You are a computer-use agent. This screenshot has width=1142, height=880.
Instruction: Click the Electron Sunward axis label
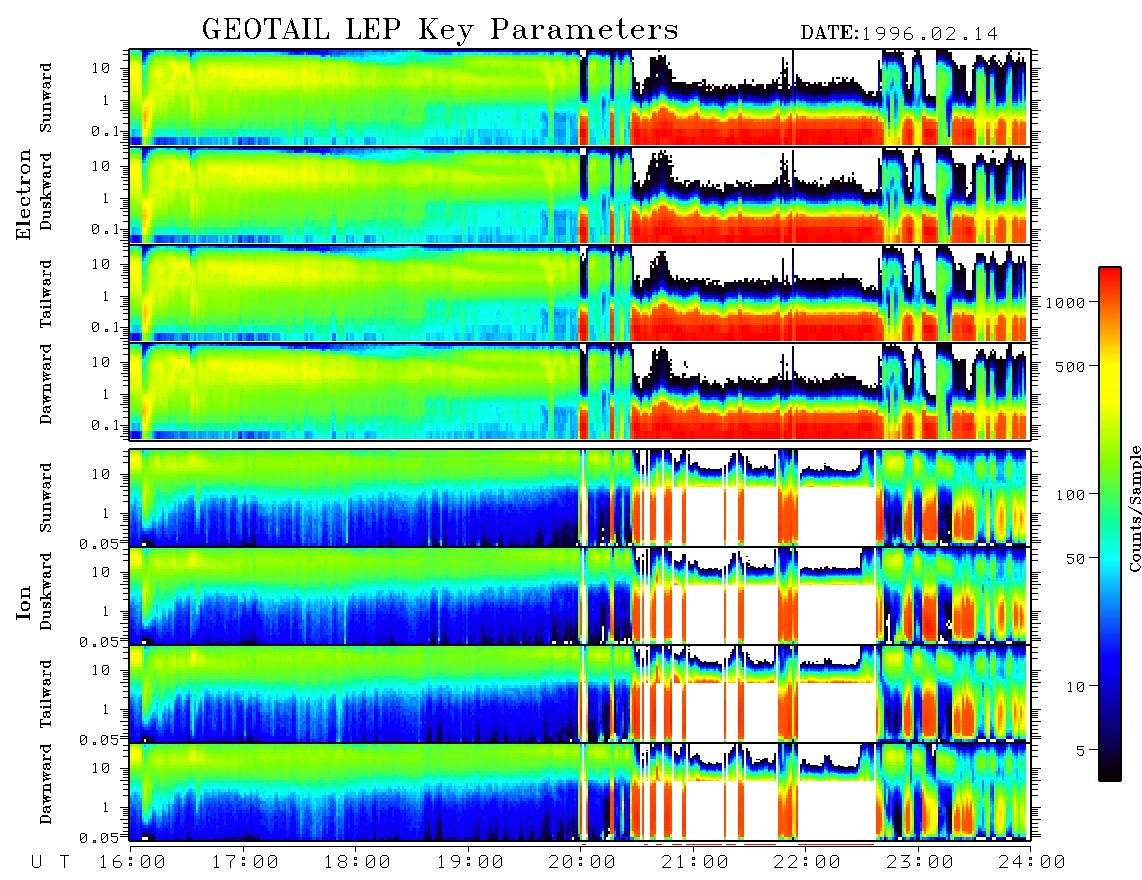[46, 98]
